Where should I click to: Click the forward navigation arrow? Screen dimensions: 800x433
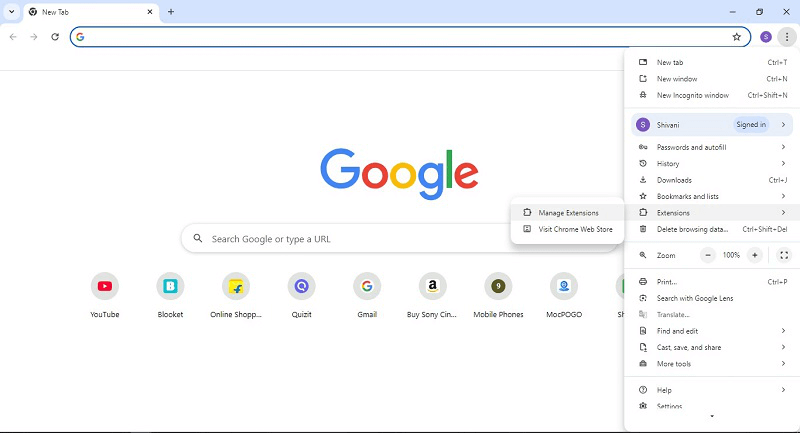point(34,37)
